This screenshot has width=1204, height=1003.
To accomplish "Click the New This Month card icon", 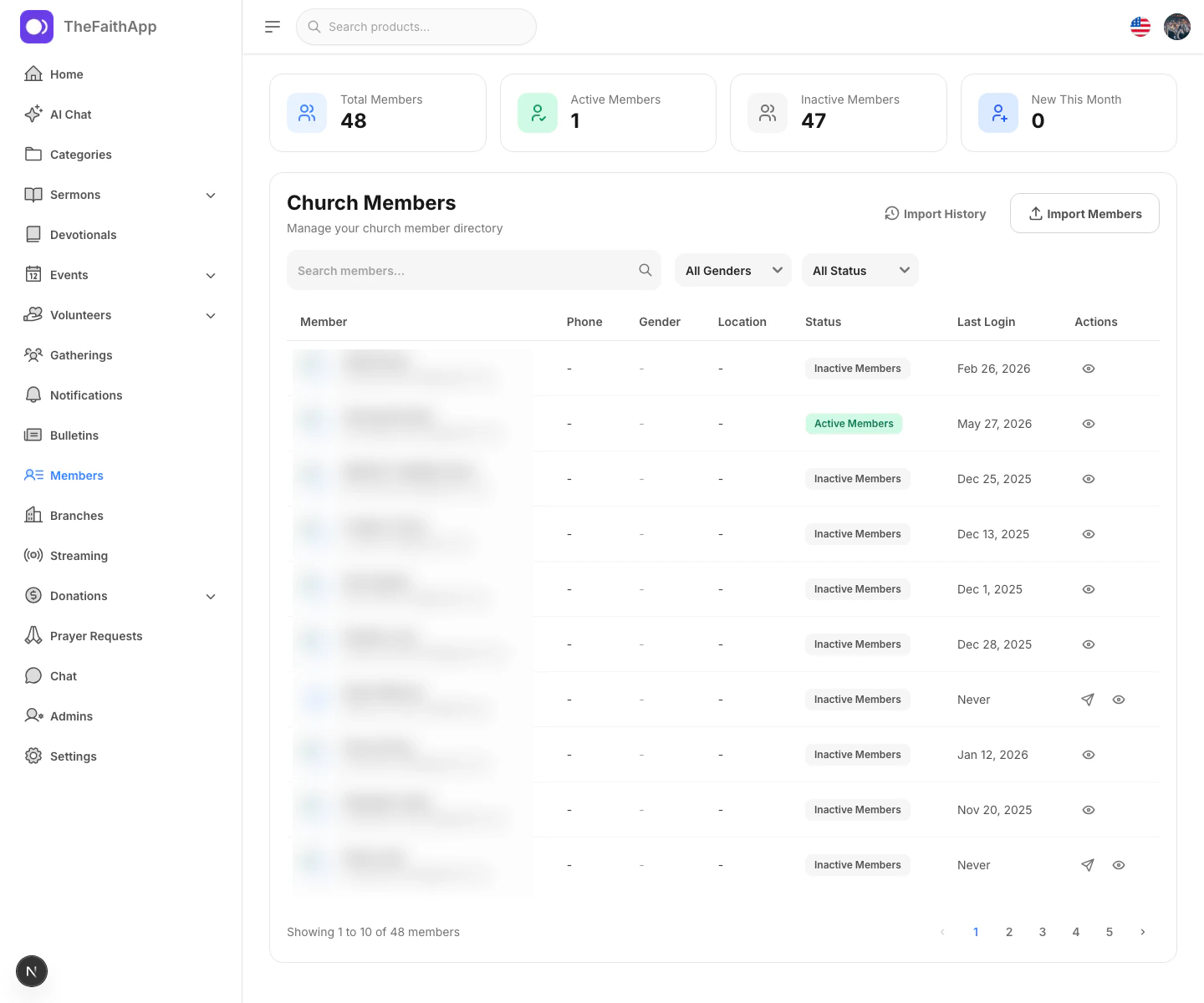I will (x=998, y=113).
